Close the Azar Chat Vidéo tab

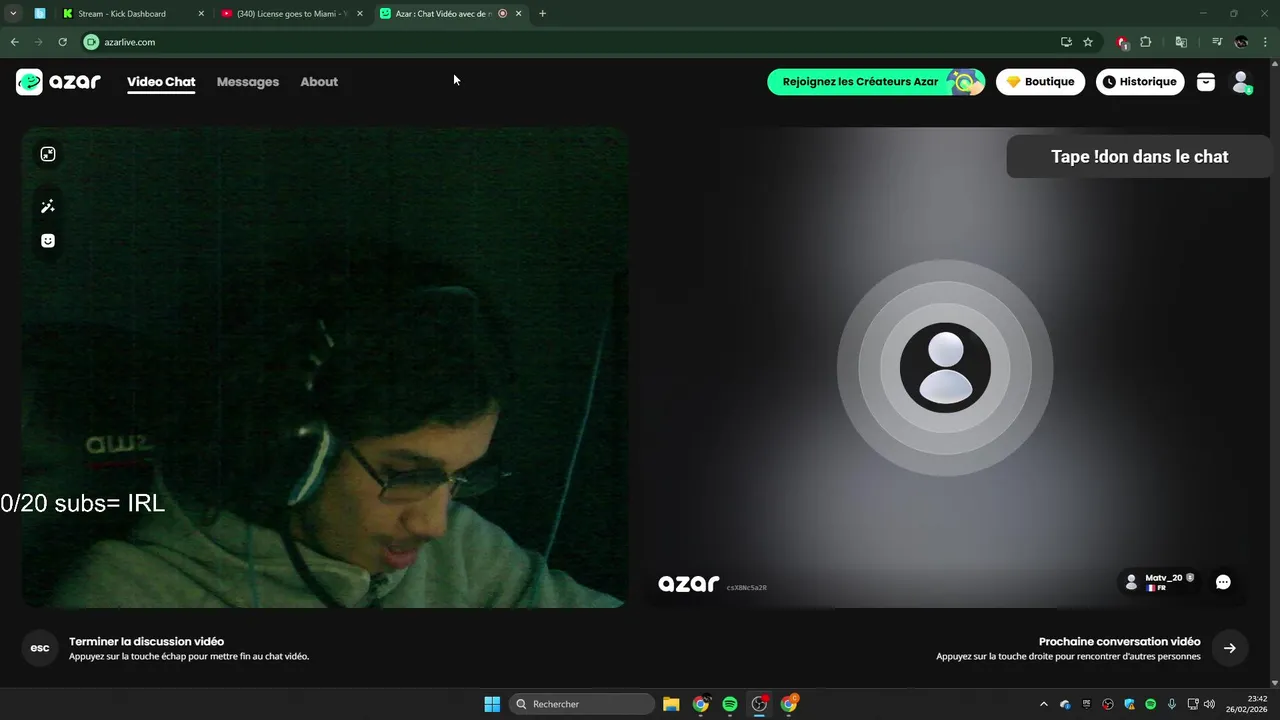[518, 14]
